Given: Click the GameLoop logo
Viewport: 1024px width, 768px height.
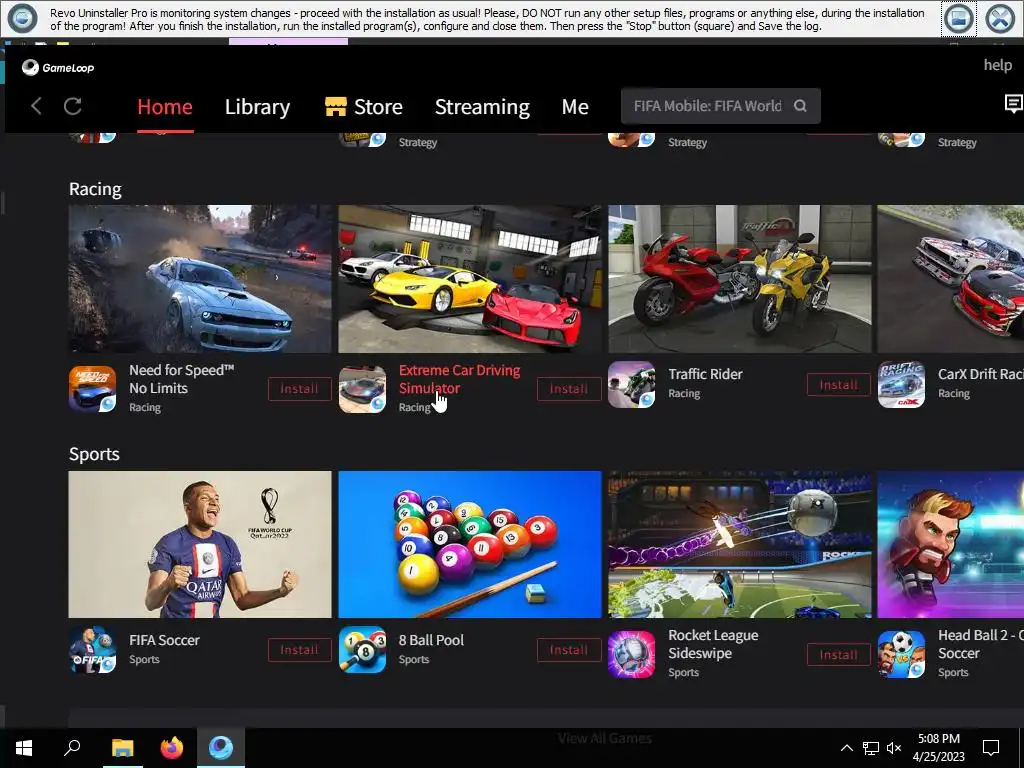Looking at the screenshot, I should (x=58, y=67).
